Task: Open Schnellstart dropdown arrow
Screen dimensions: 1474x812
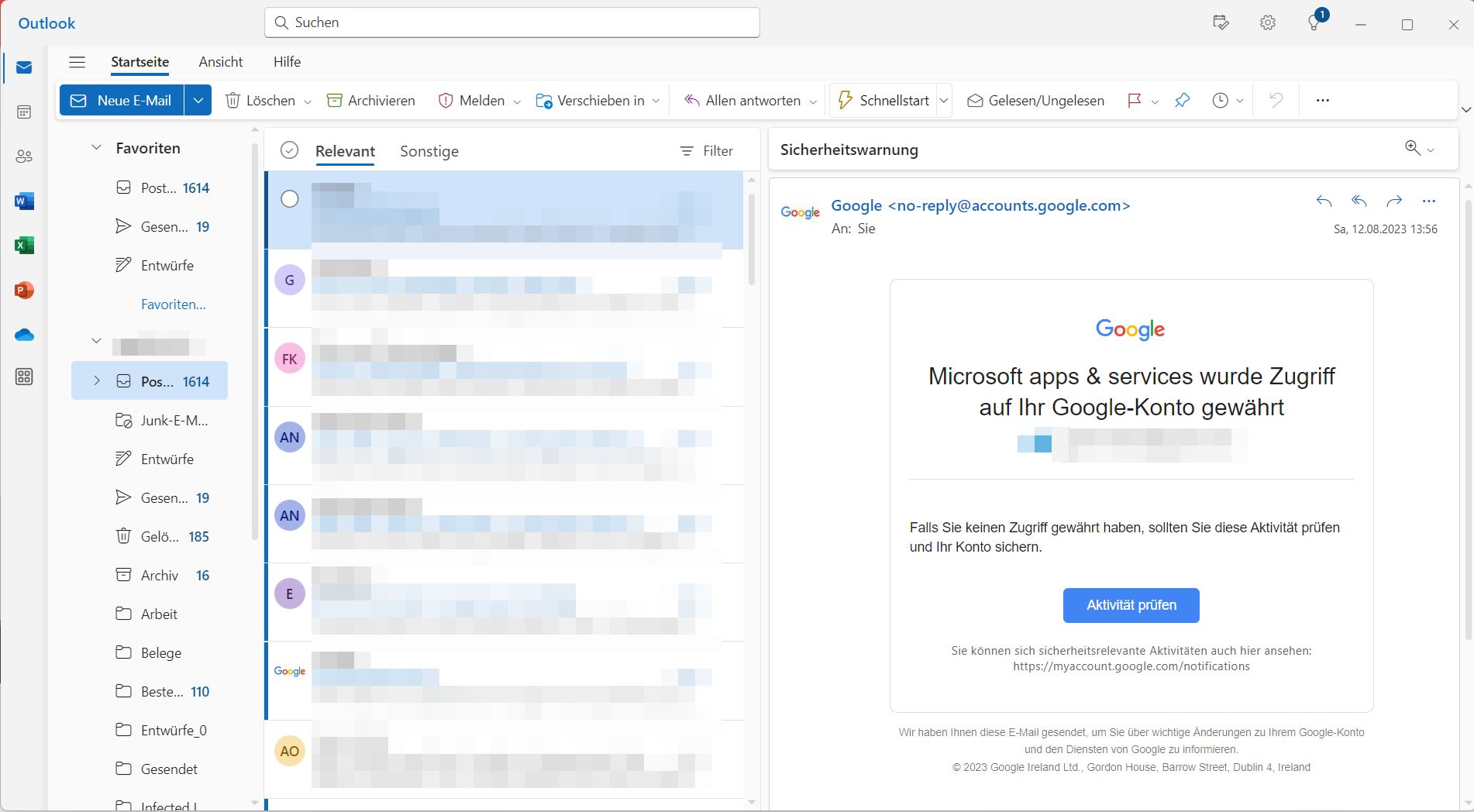Action: 944,101
